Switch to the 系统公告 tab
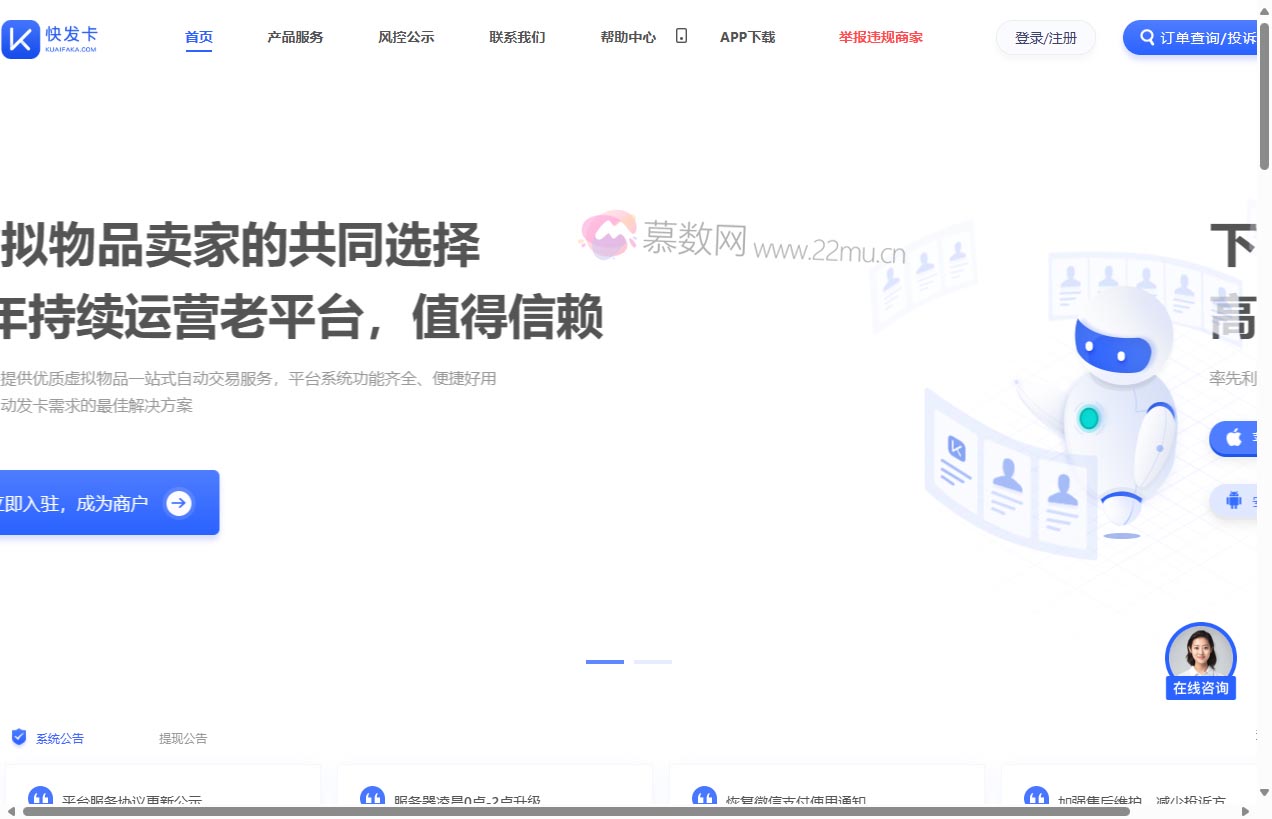 pos(60,738)
